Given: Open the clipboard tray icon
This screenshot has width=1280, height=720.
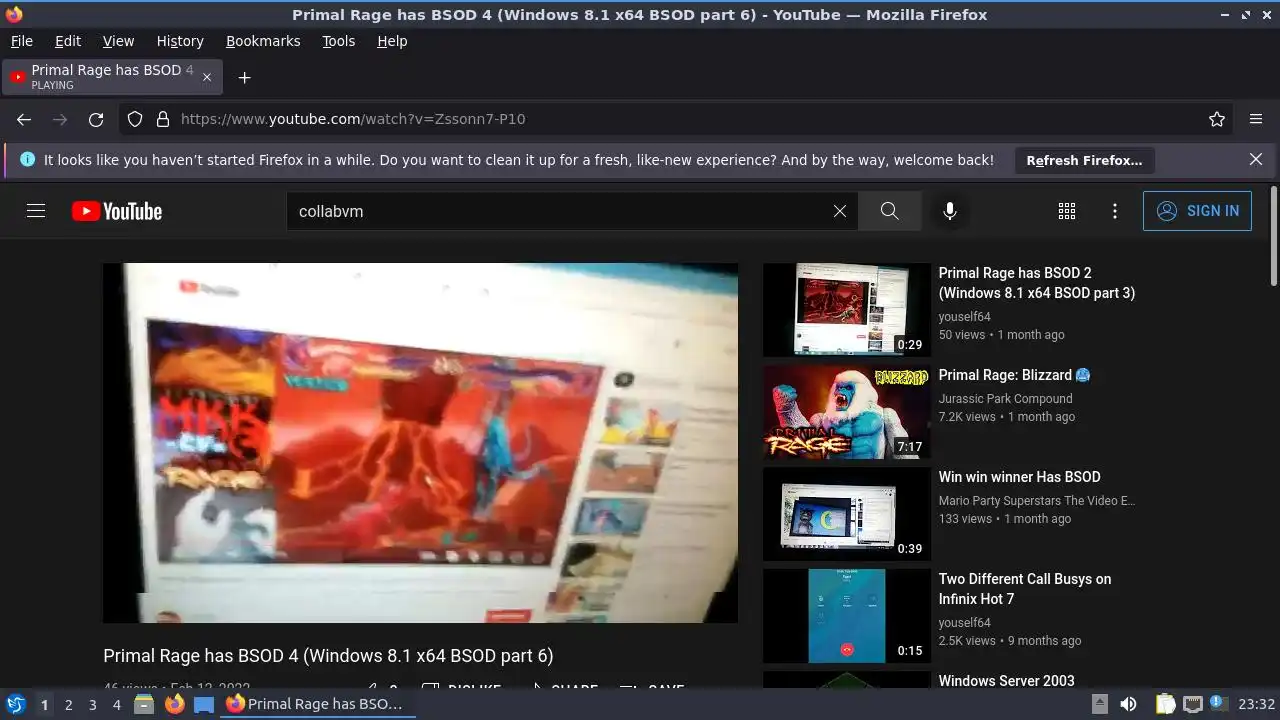Looking at the screenshot, I should coord(1165,704).
